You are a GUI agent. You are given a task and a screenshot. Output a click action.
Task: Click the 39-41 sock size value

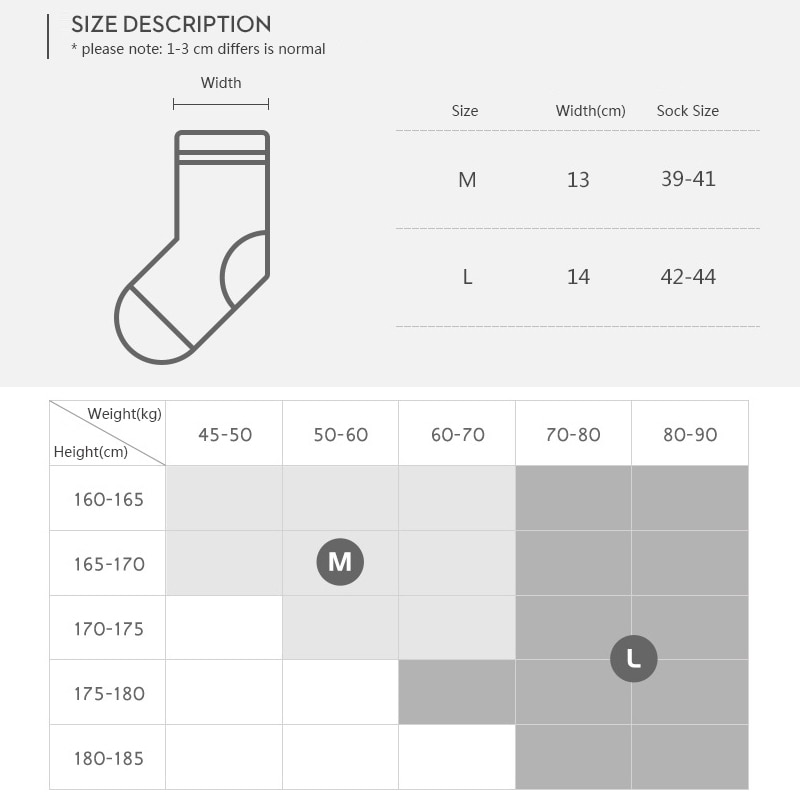click(x=688, y=179)
